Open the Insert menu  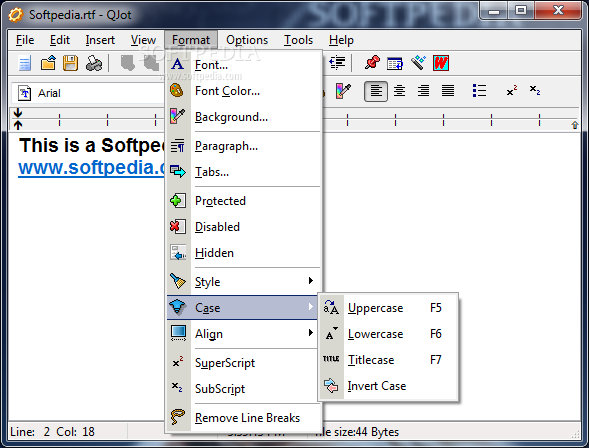pyautogui.click(x=100, y=40)
